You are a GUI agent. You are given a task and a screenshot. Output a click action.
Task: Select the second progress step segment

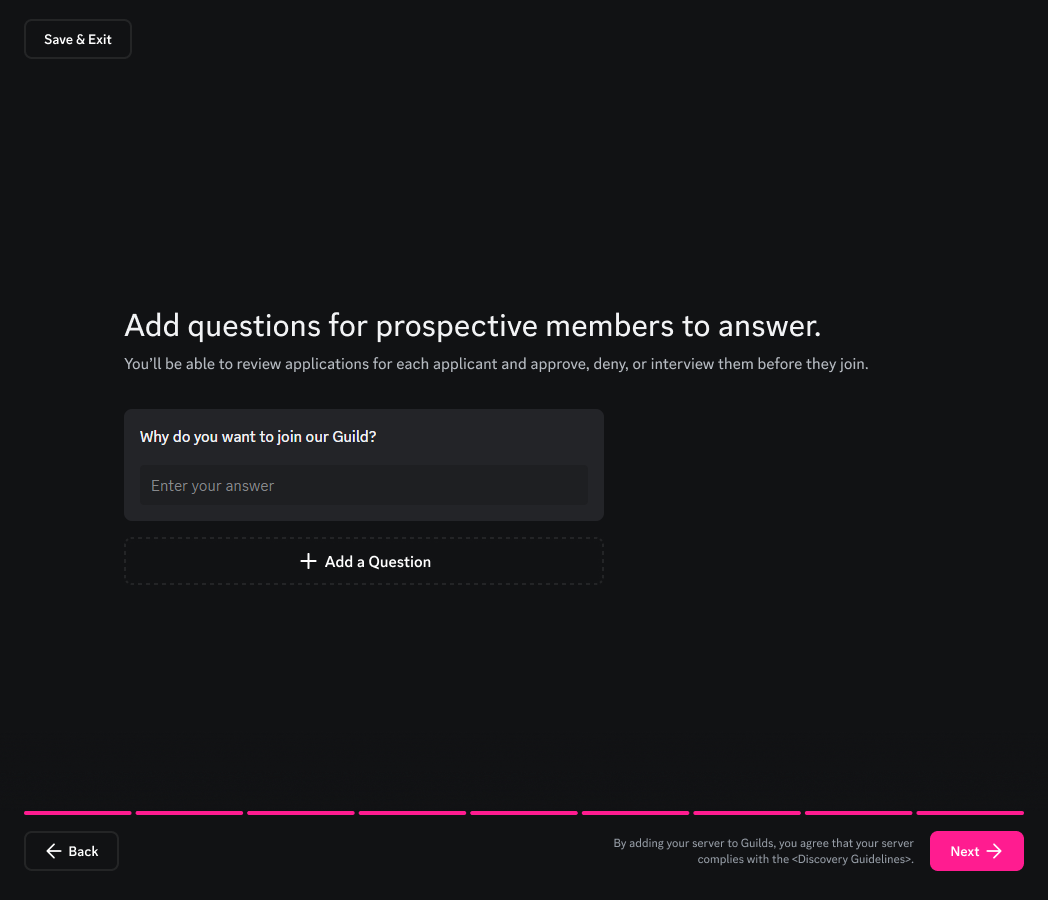189,813
